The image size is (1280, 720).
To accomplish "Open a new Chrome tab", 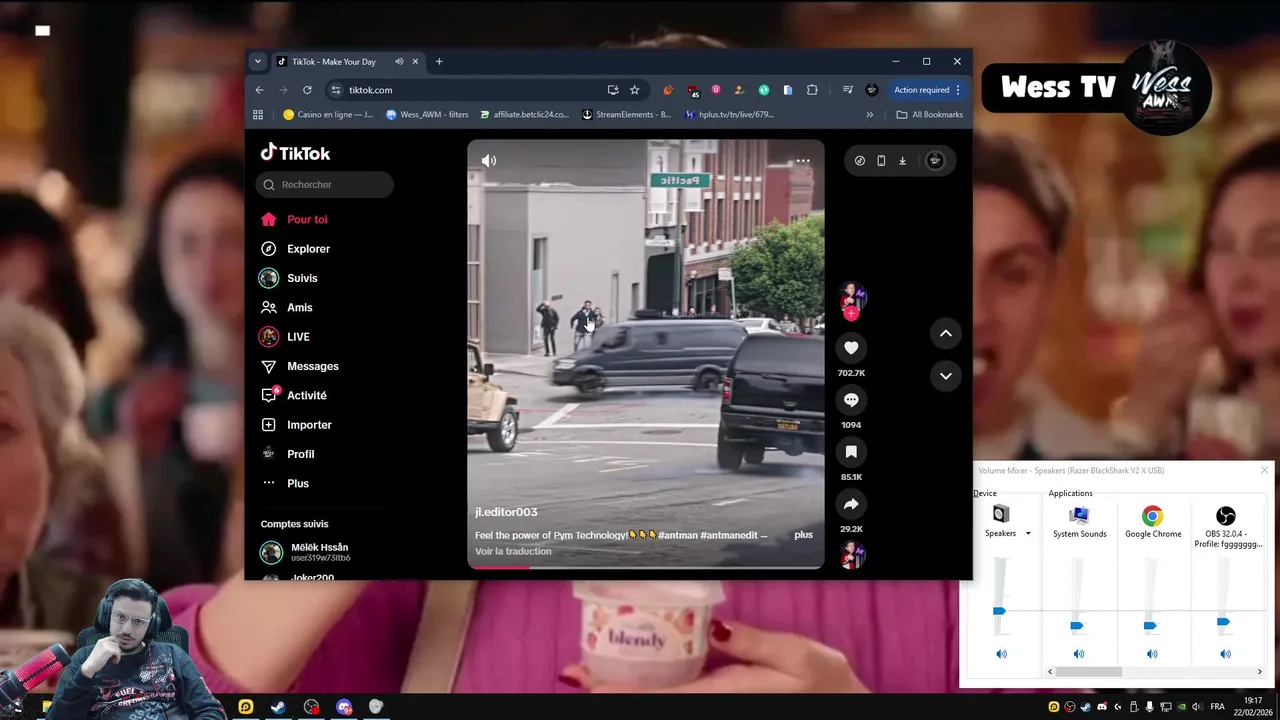I will (x=439, y=62).
